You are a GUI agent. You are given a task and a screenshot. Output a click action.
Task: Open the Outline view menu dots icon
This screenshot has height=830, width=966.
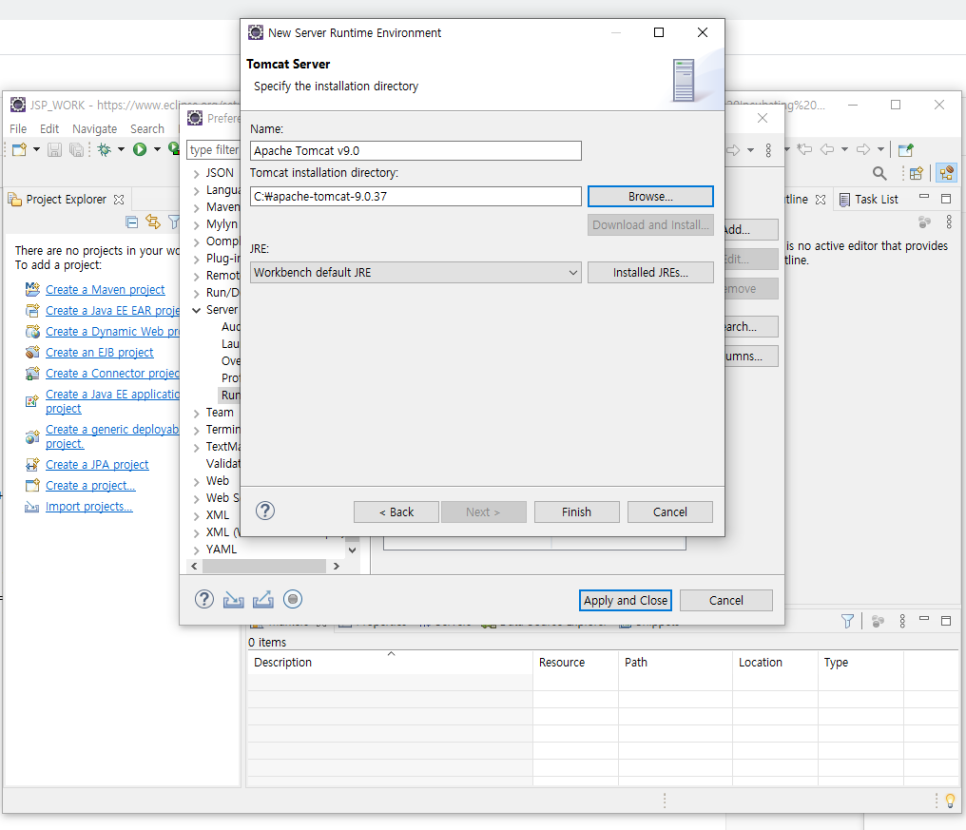(949, 222)
